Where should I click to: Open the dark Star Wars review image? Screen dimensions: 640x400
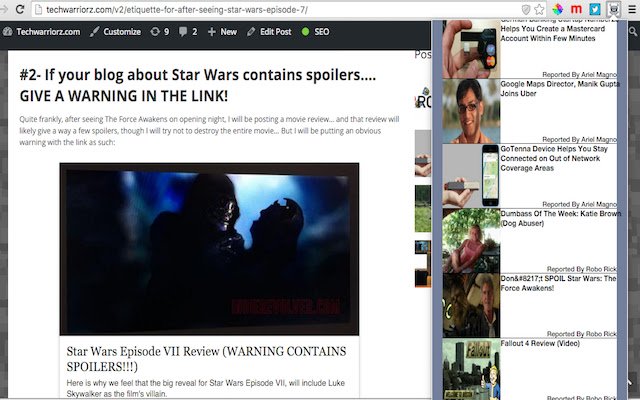point(209,249)
